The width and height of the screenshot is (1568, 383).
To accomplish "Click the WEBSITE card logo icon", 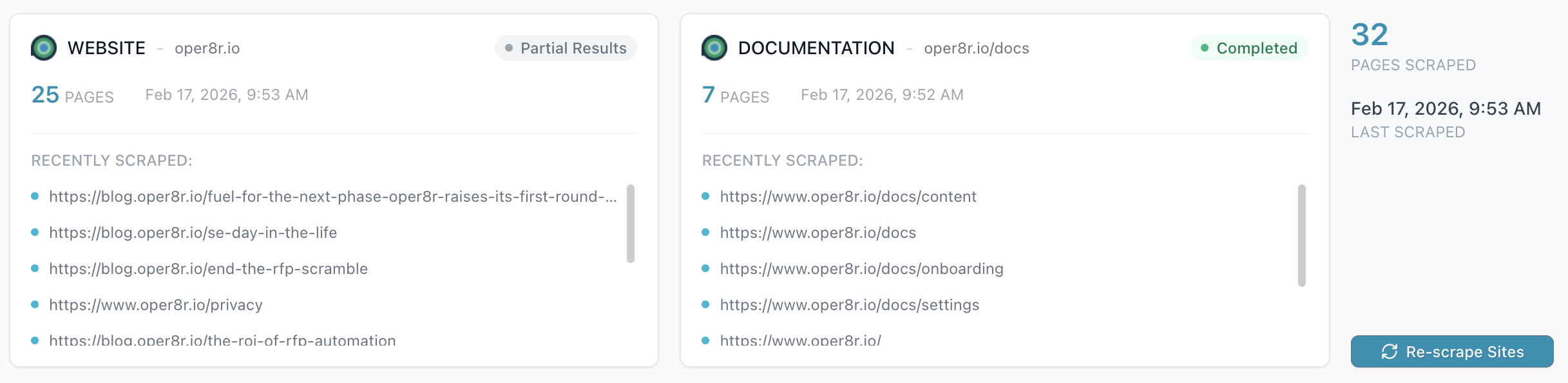I will (x=44, y=48).
